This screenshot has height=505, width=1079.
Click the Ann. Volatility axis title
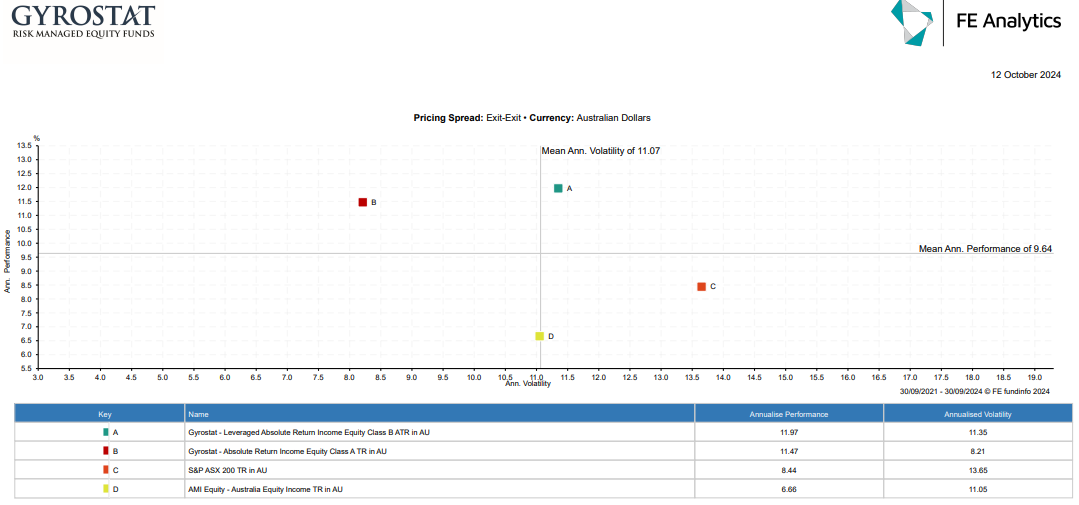click(528, 384)
